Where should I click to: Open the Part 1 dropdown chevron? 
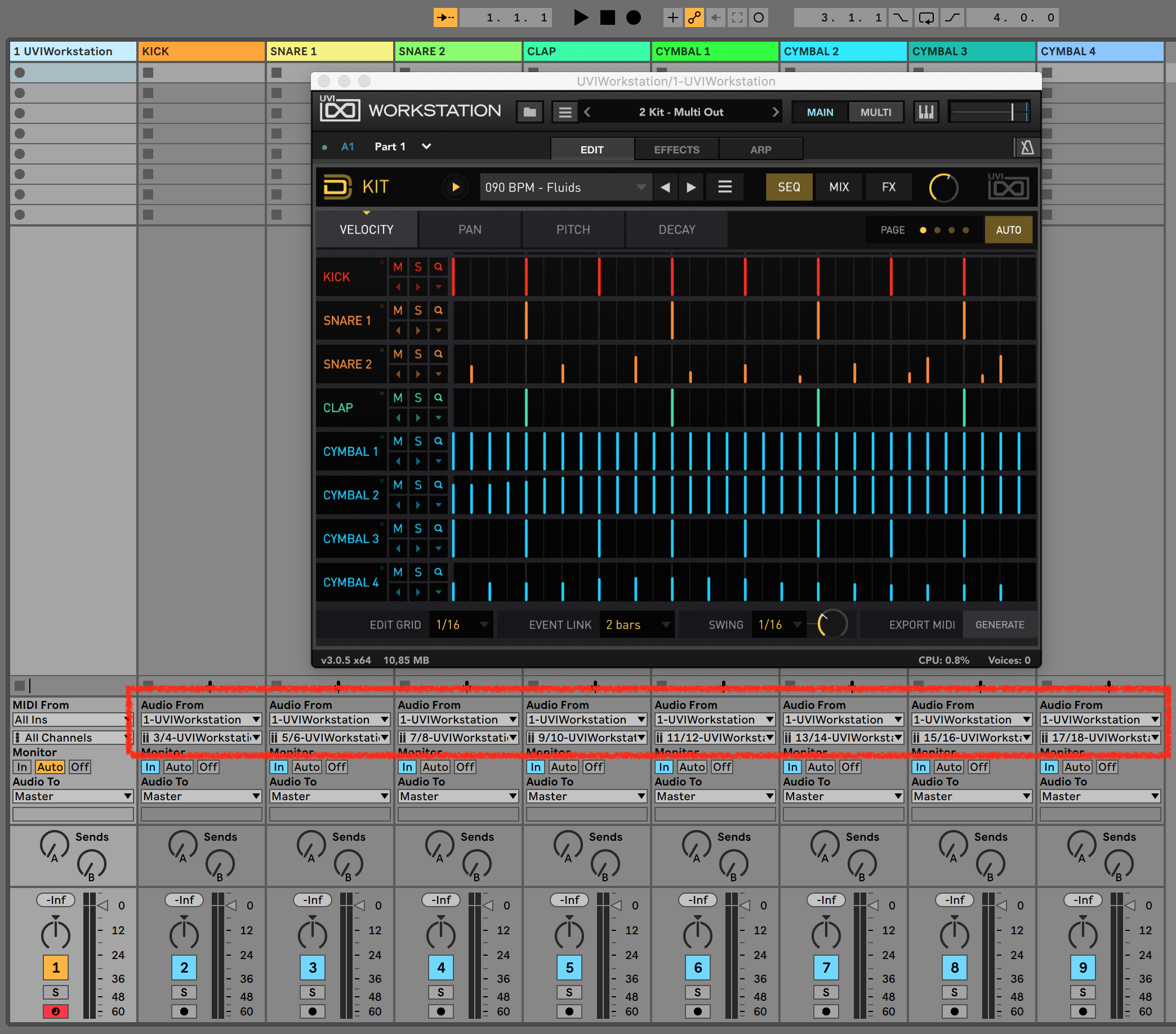(x=426, y=147)
